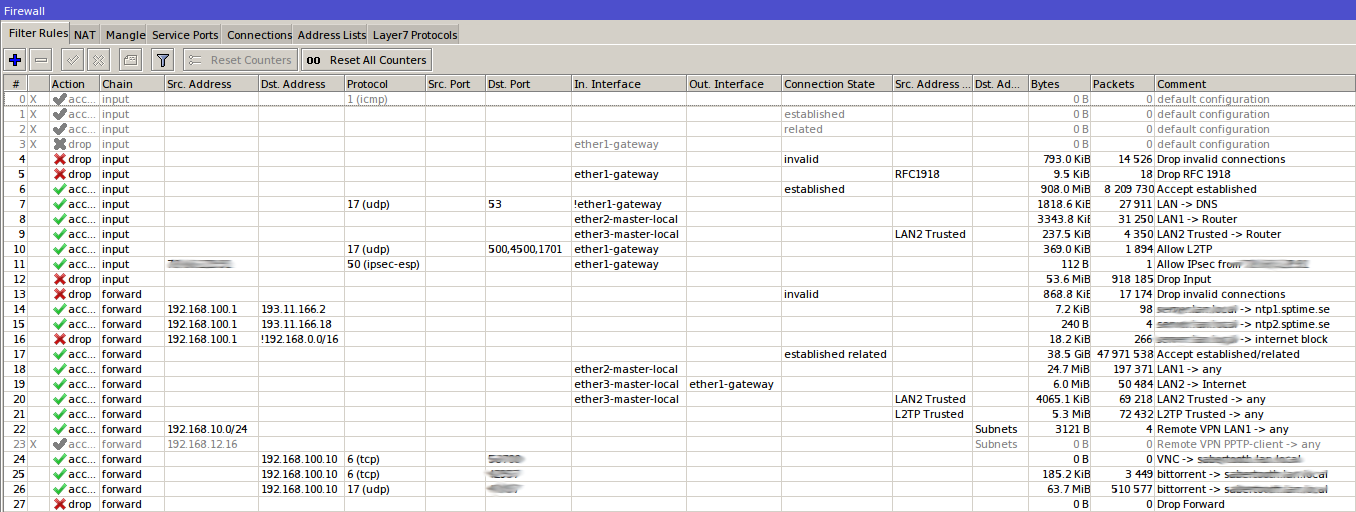This screenshot has height=512, width=1356.
Task: Select 'LAN1 -> Router' comment cell
Action: (x=1254, y=219)
